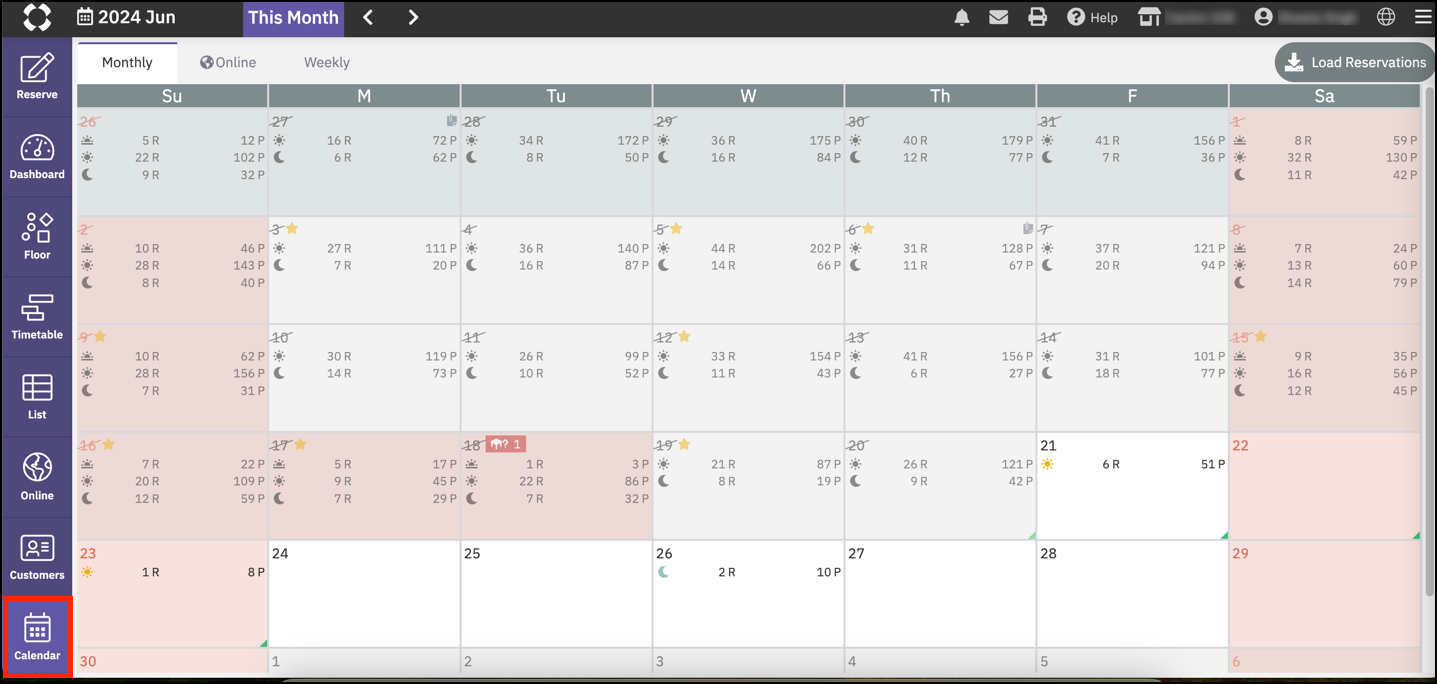This screenshot has height=684, width=1437.
Task: Open June 28 day cell
Action: point(1133,594)
